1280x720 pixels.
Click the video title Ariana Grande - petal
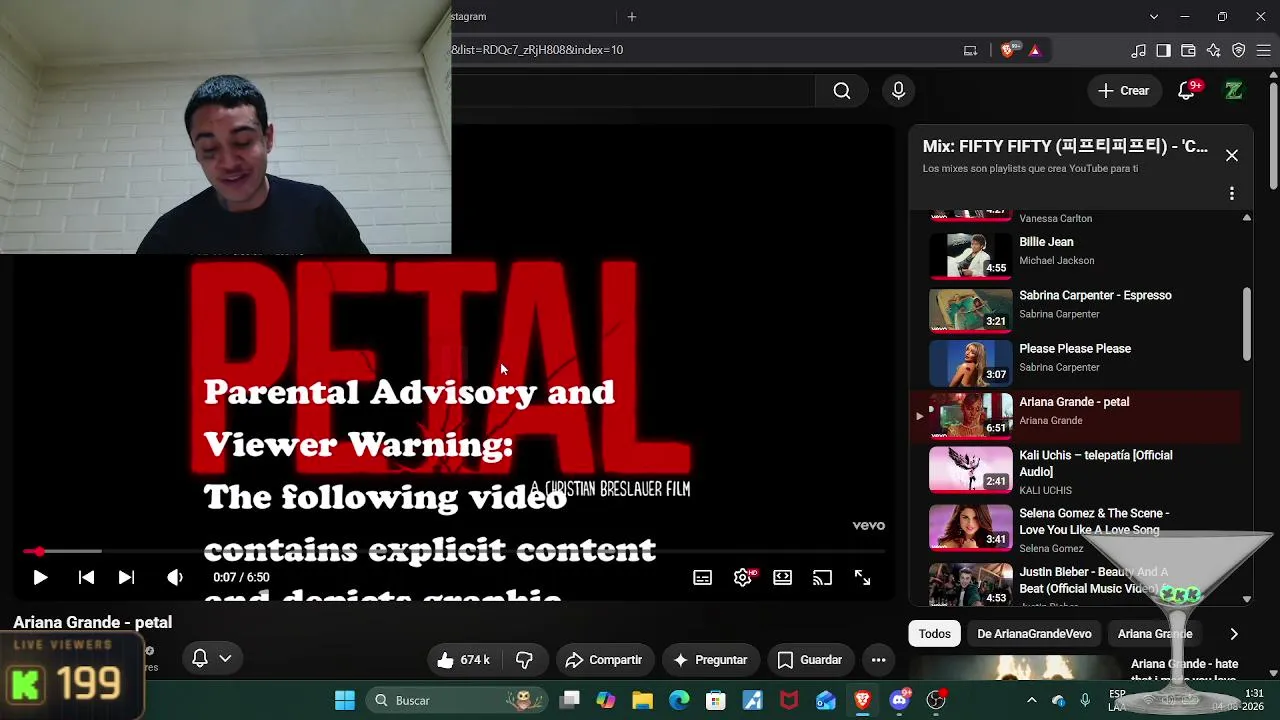93,622
